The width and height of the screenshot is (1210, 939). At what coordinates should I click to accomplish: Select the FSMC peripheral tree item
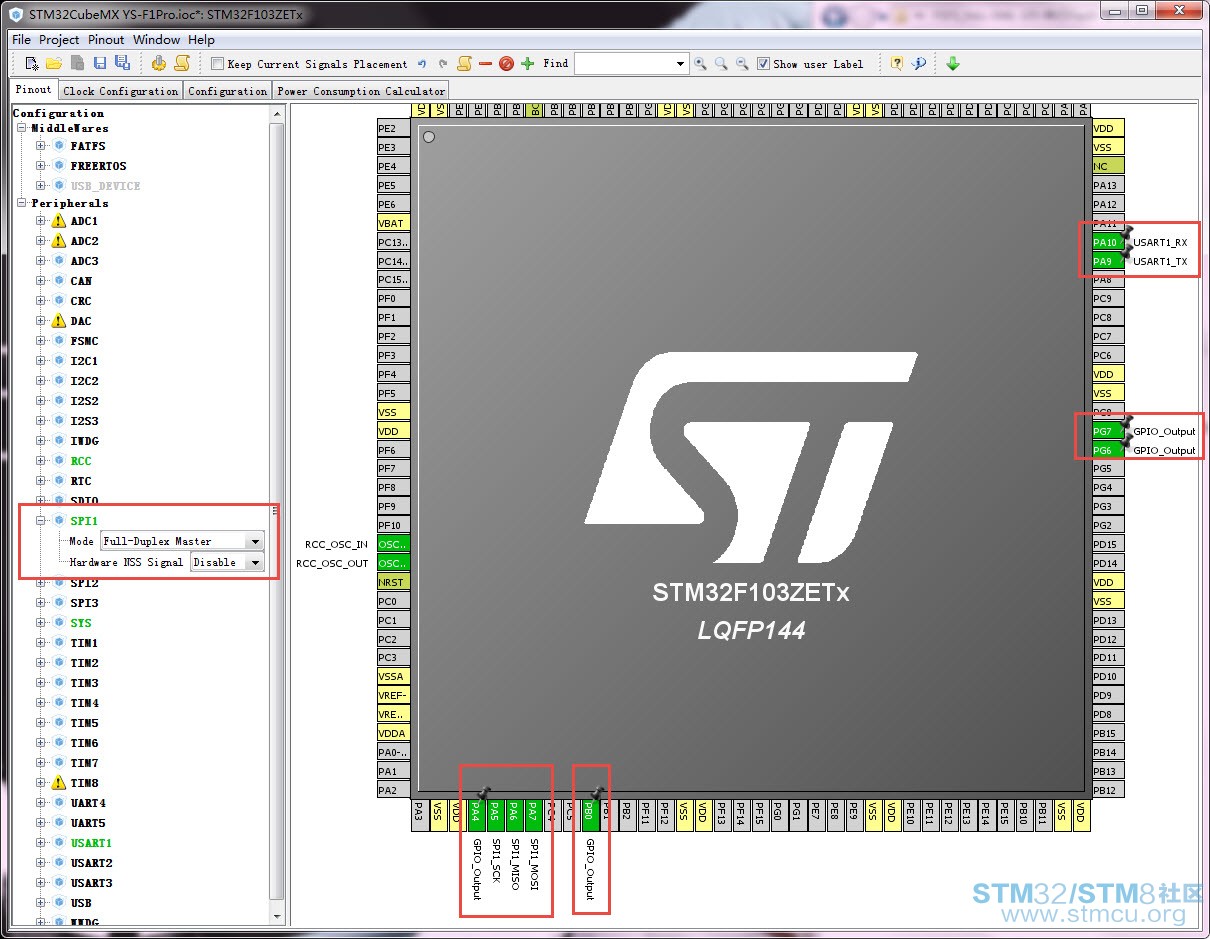[84, 341]
